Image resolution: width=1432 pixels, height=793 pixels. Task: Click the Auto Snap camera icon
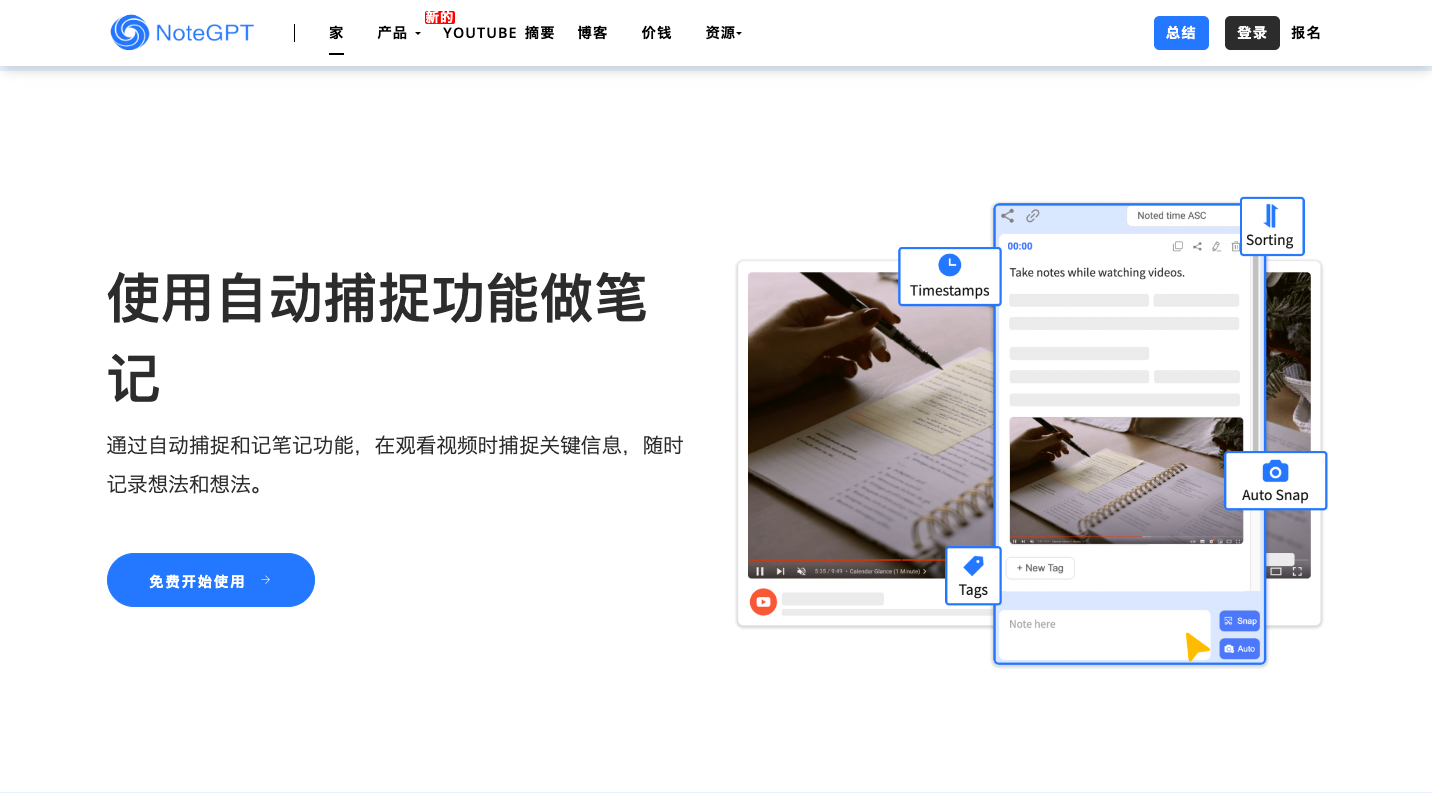pyautogui.click(x=1275, y=471)
